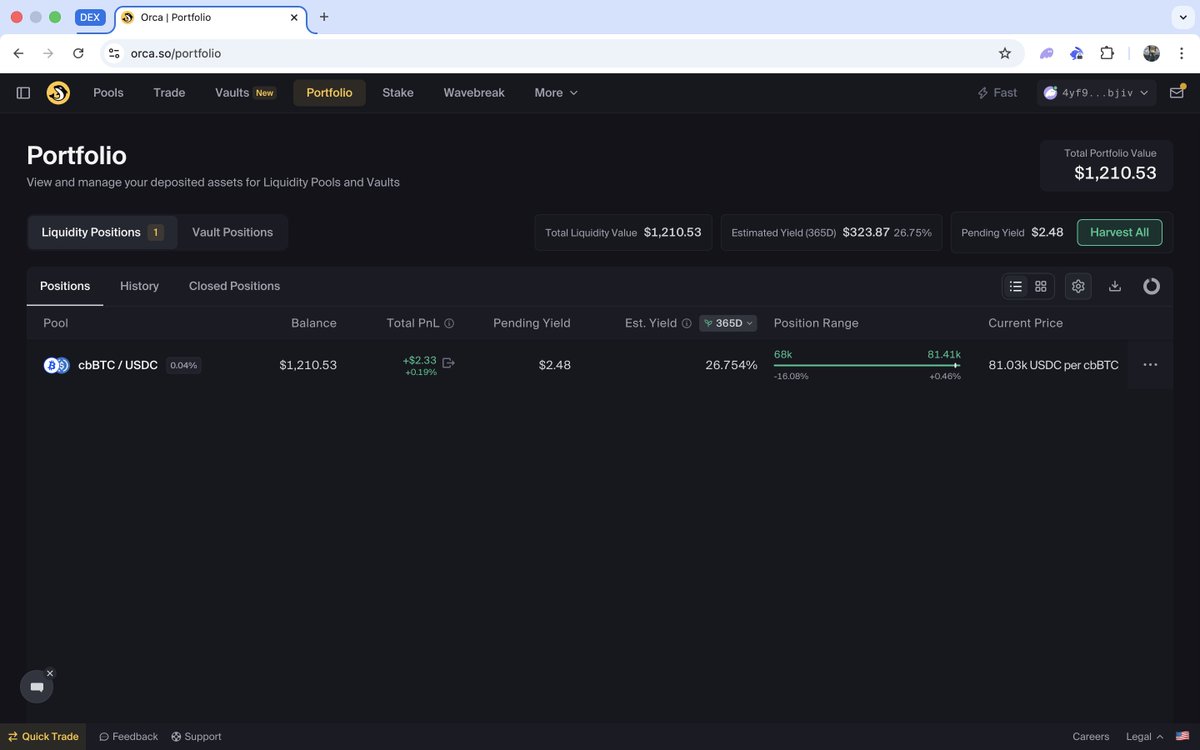Click the purple extension icon in toolbar
This screenshot has height=750, width=1200.
click(x=1046, y=53)
